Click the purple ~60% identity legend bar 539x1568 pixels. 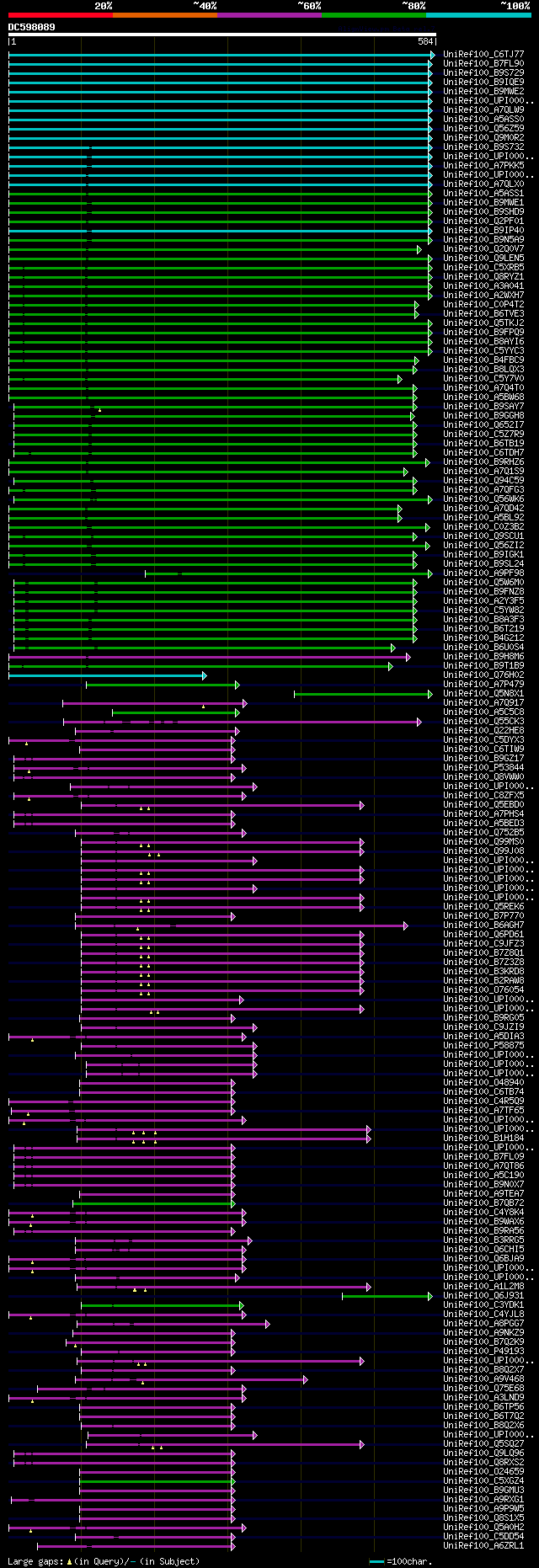coord(269,15)
